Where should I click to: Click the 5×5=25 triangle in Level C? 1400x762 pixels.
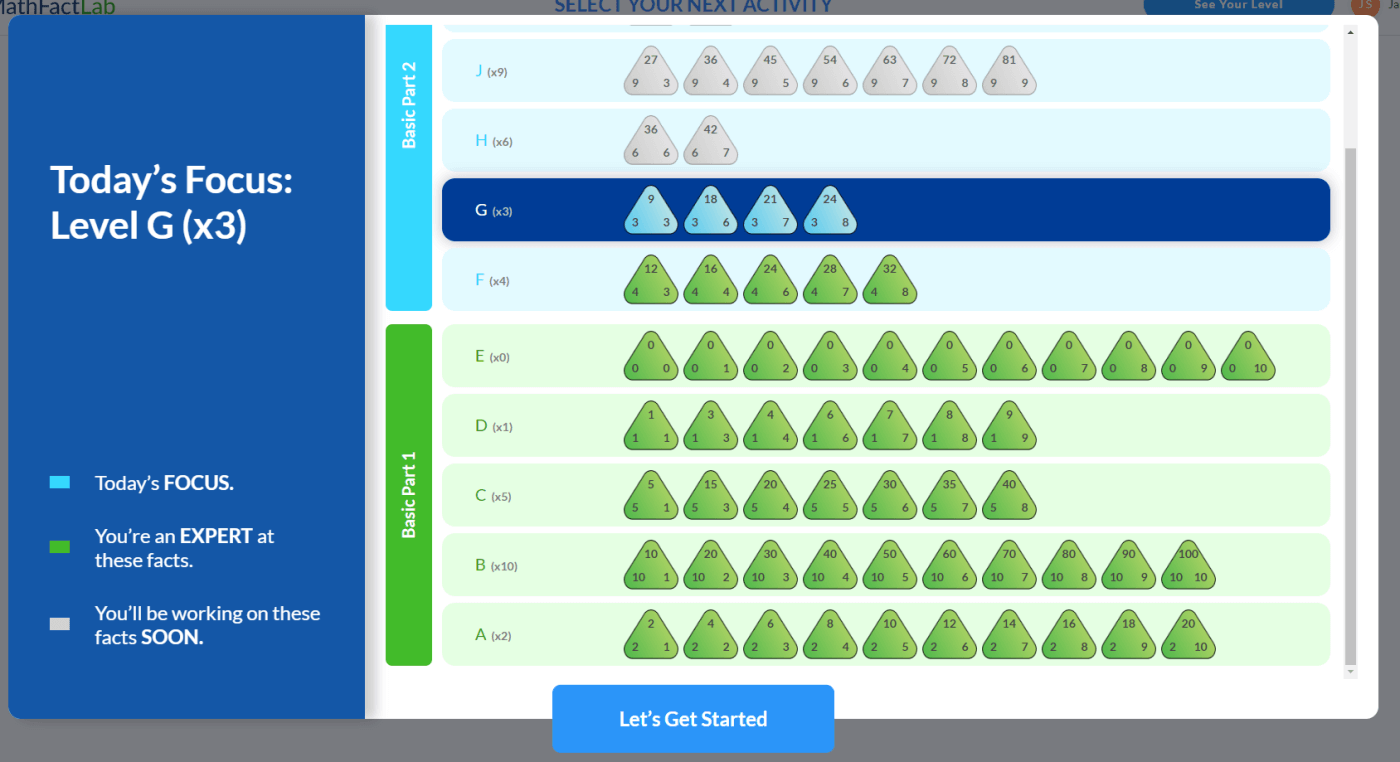click(829, 497)
